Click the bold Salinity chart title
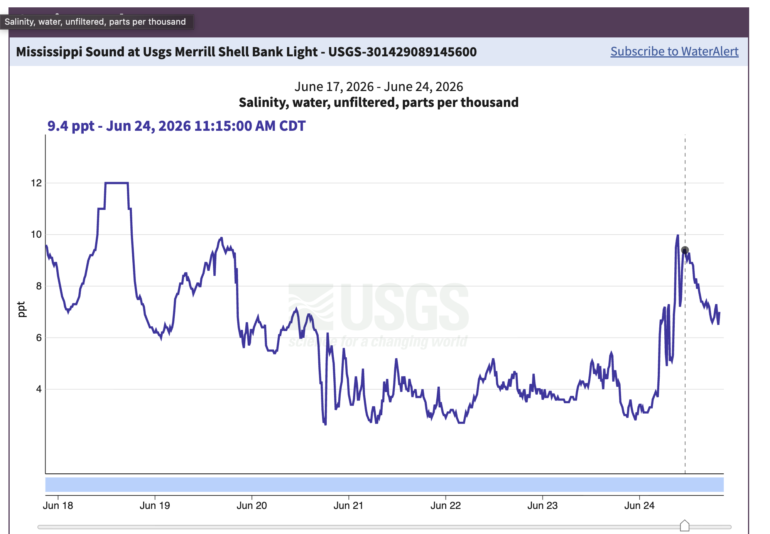The height and width of the screenshot is (534, 770). pyautogui.click(x=379, y=102)
